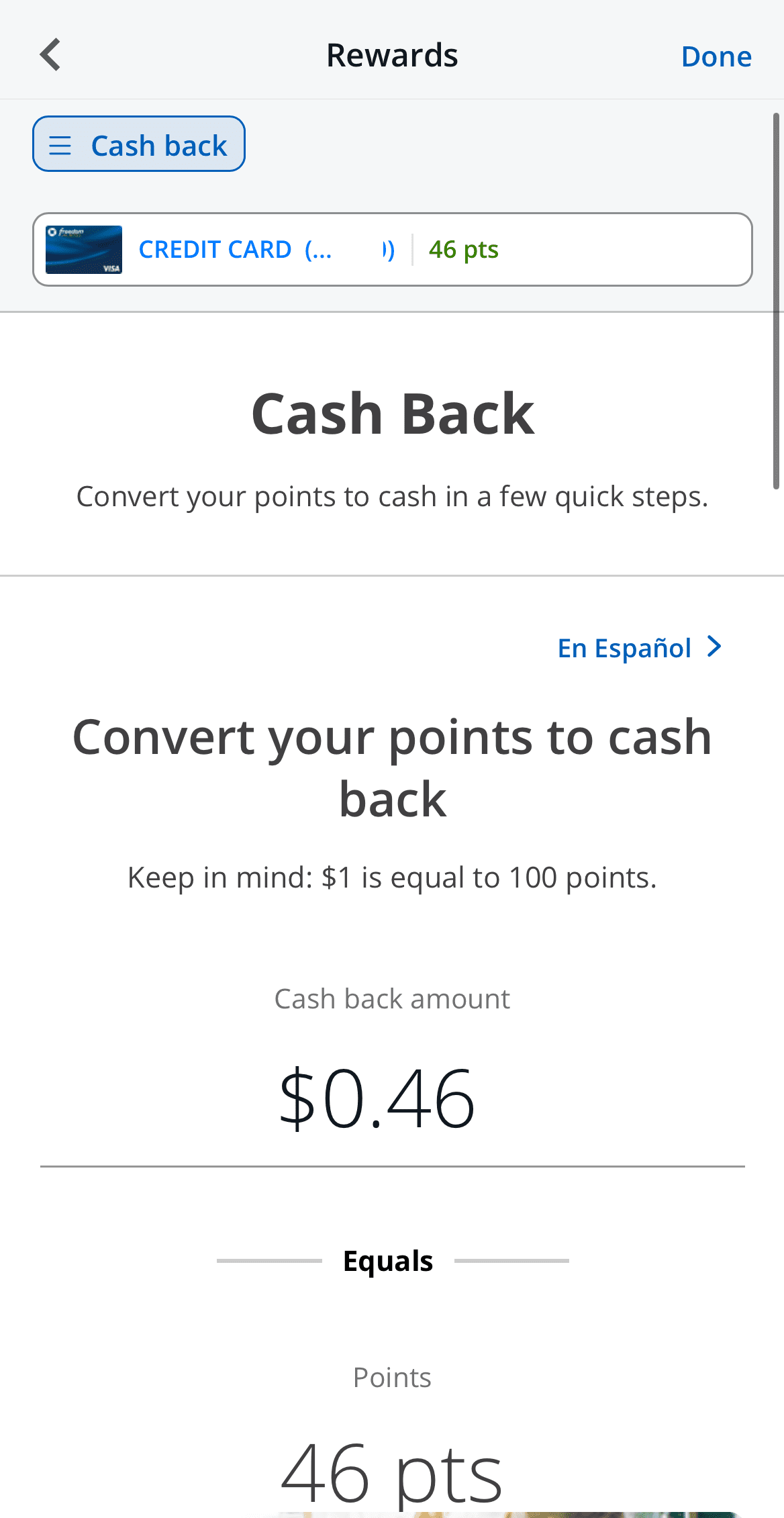Viewport: 784px width, 1518px height.
Task: Open the Cash back rewards category selector
Action: (138, 144)
